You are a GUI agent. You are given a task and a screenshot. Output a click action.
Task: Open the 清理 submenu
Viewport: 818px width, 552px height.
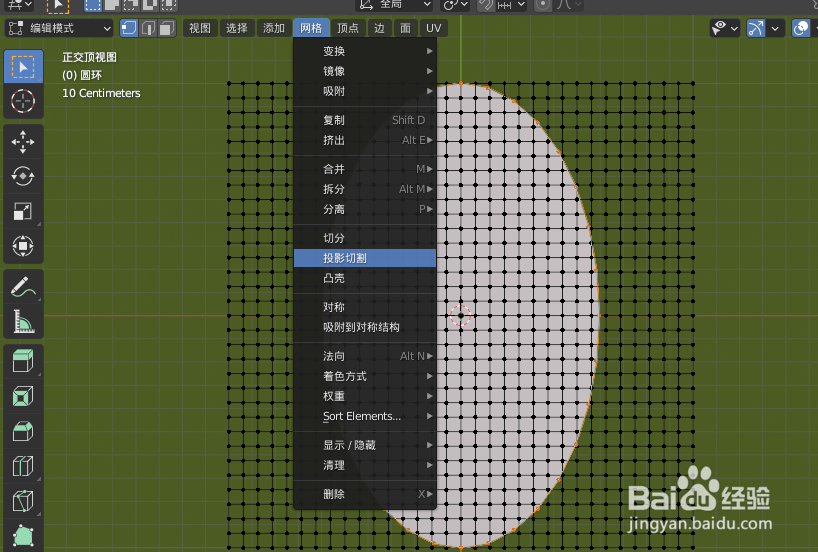pyautogui.click(x=365, y=465)
